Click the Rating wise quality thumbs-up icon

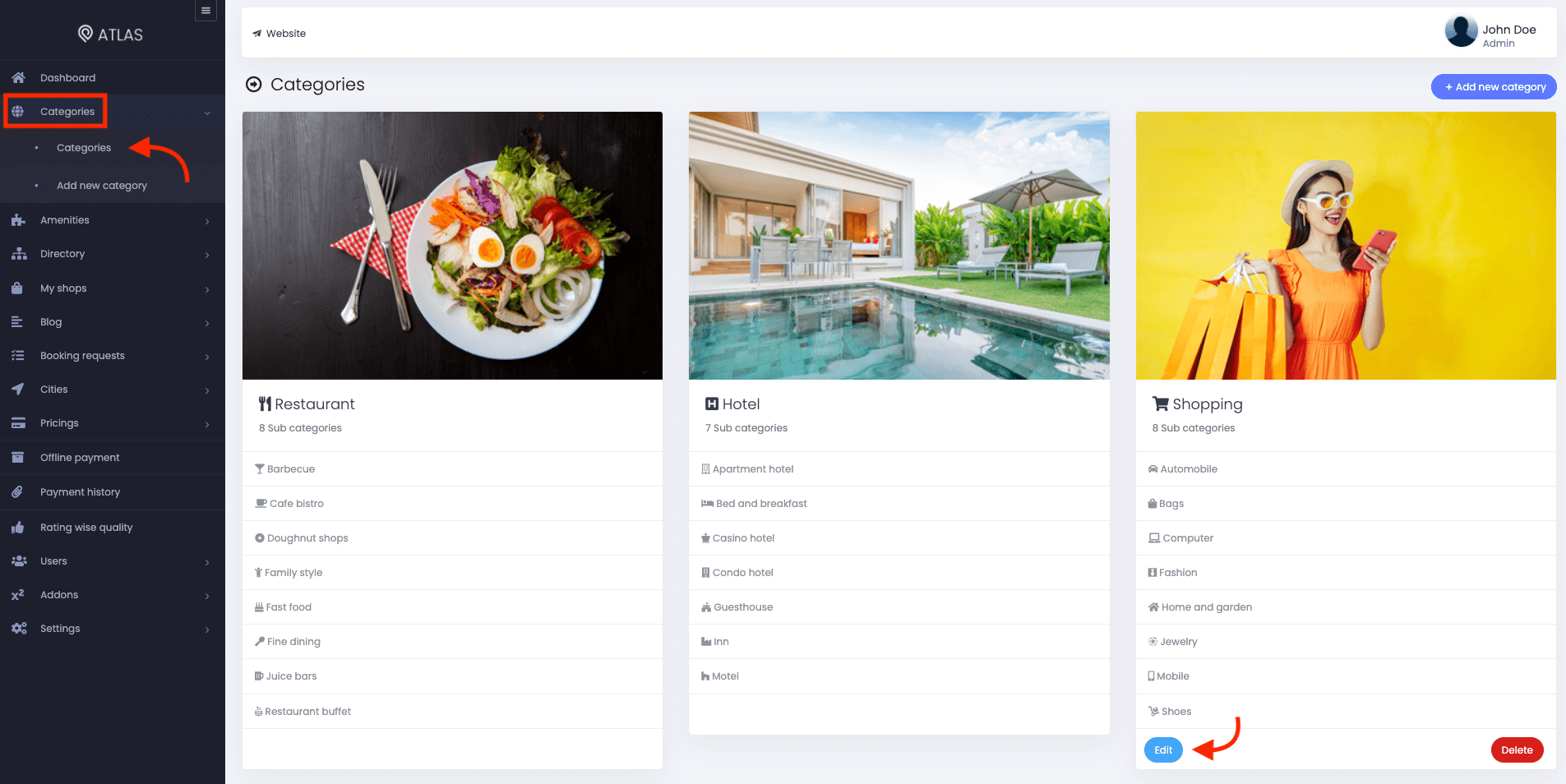[17, 528]
